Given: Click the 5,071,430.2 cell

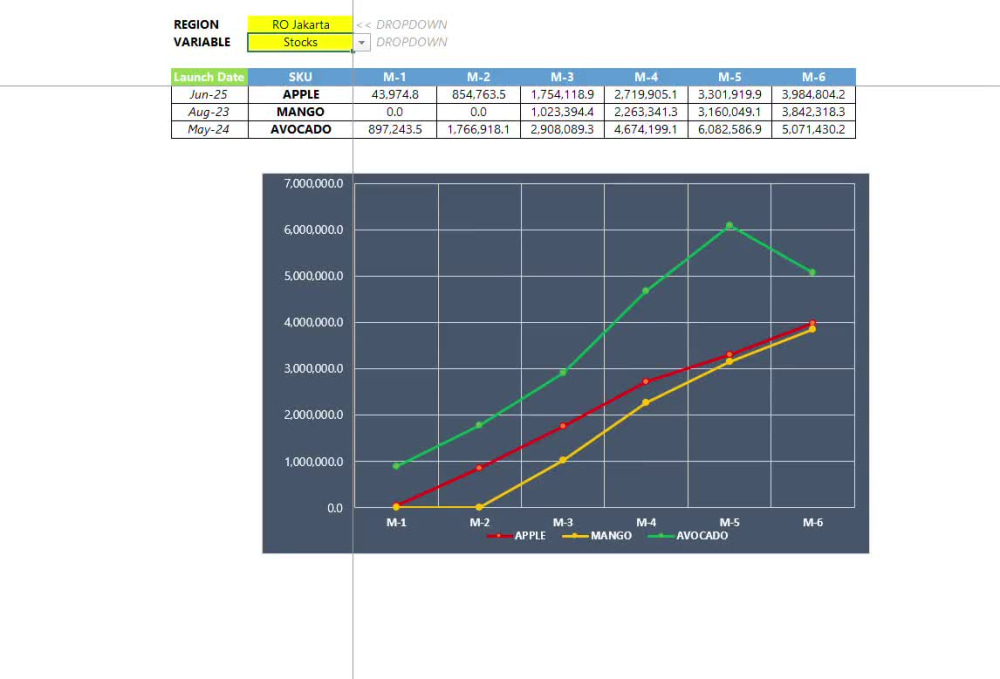Looking at the screenshot, I should click(814, 129).
